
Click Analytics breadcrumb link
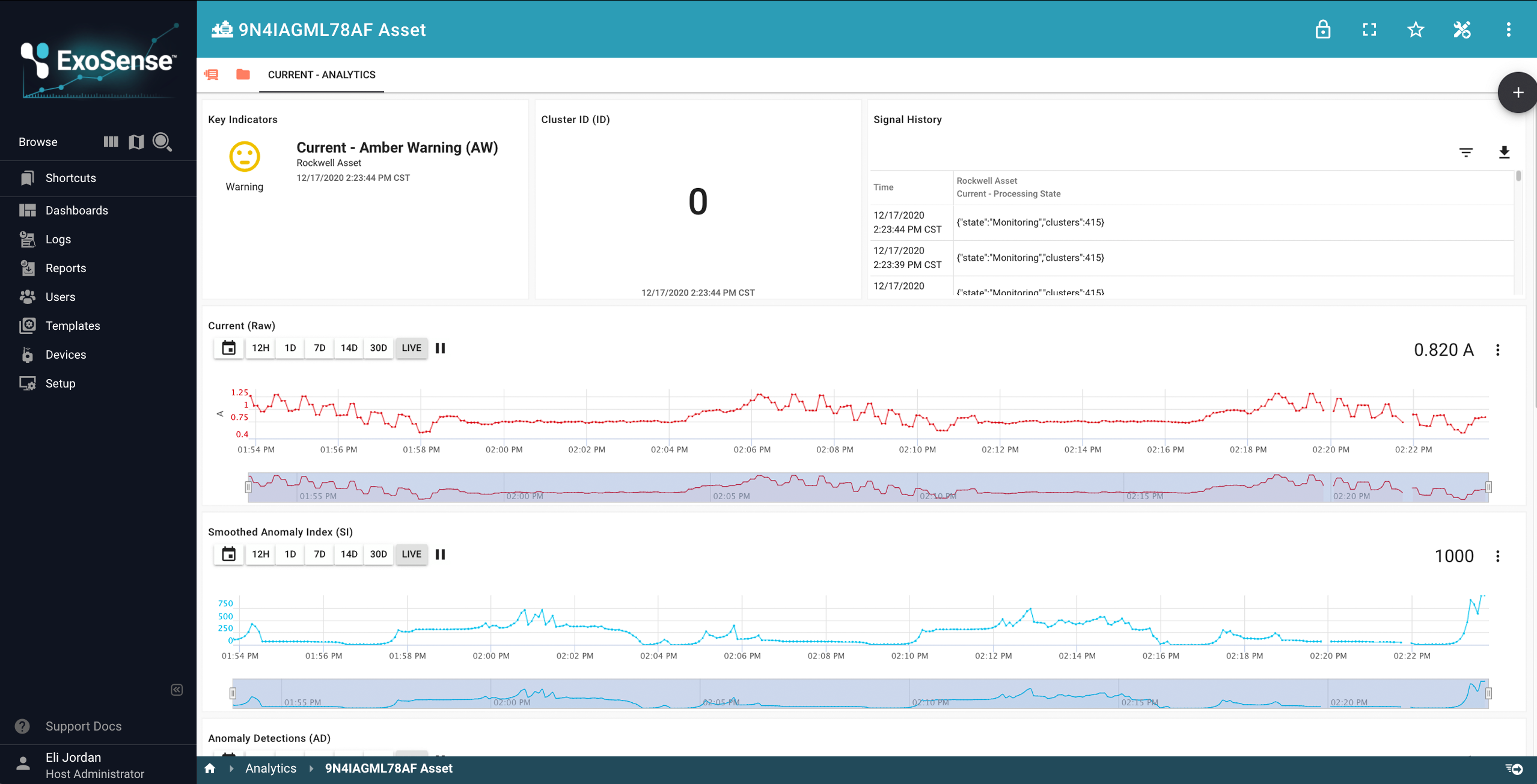[270, 768]
